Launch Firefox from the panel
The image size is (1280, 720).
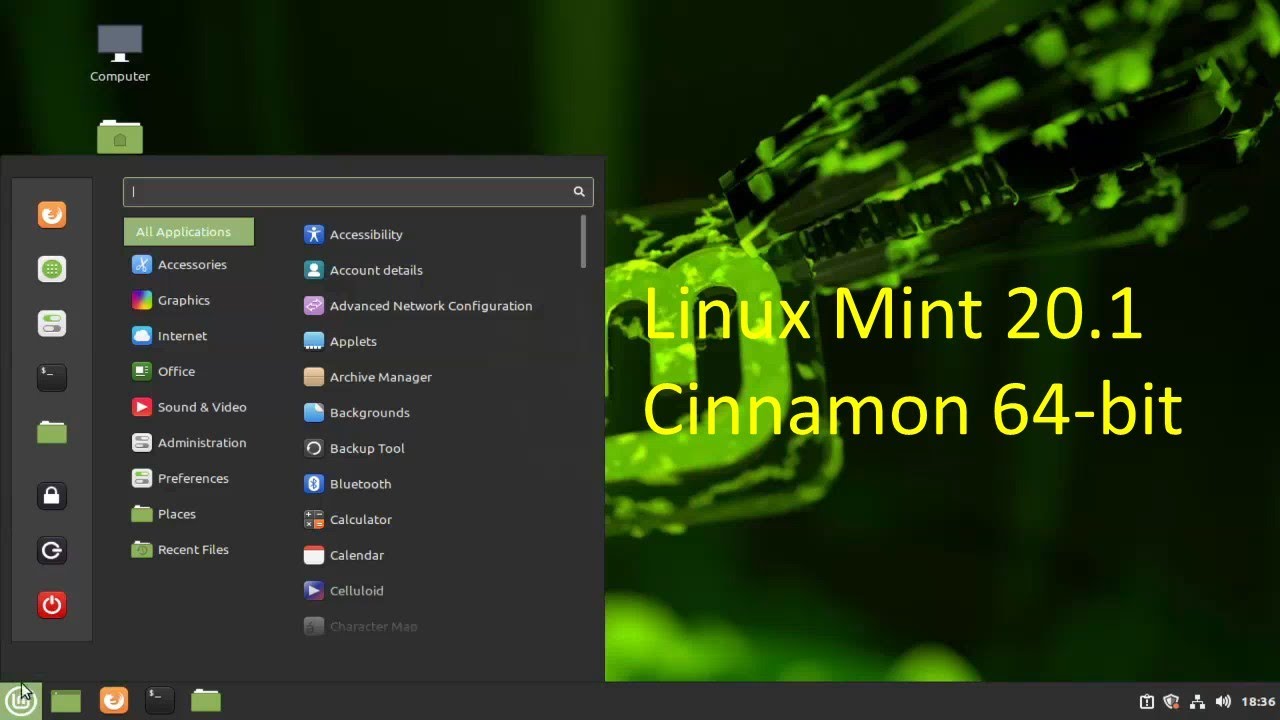point(114,700)
